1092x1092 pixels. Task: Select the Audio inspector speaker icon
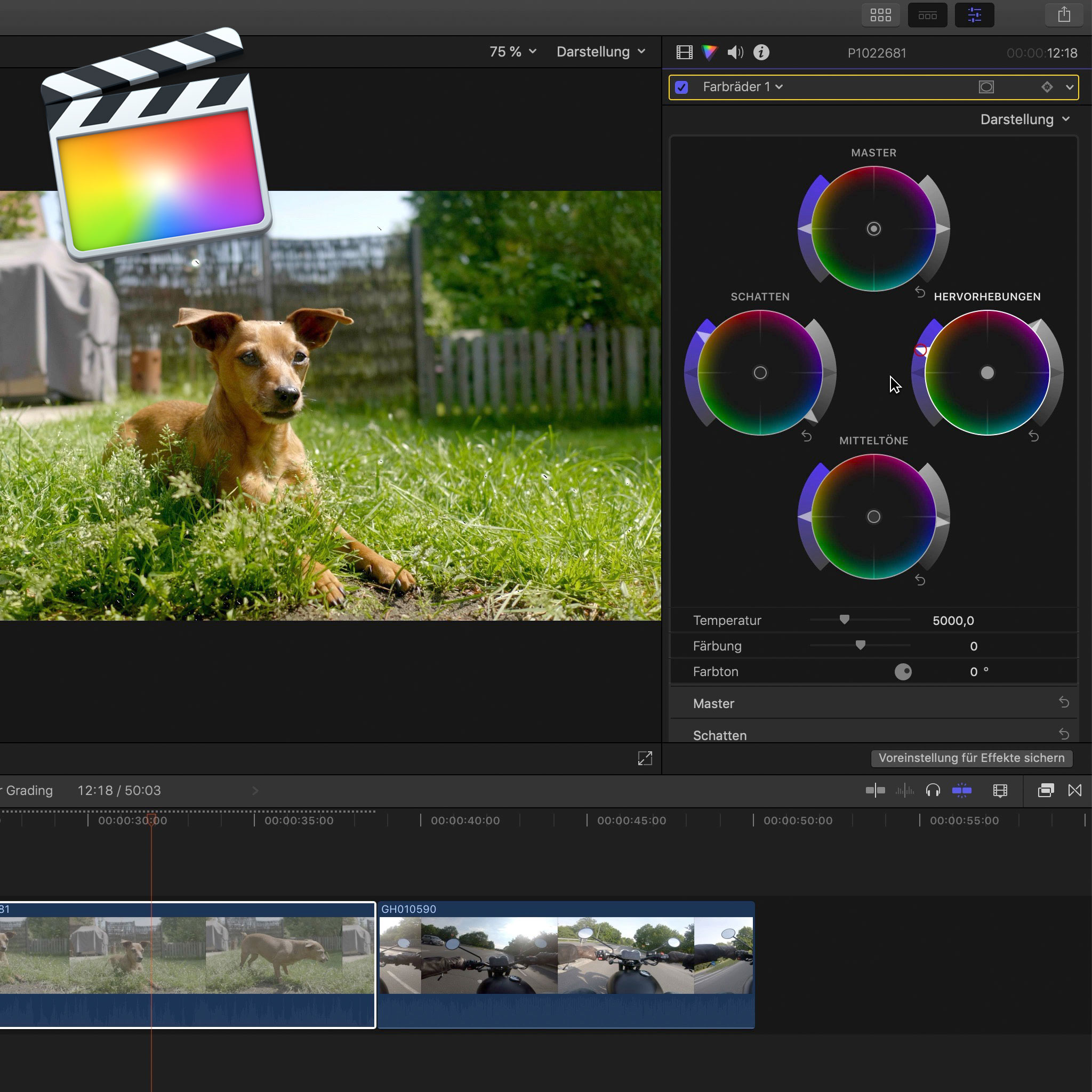click(x=736, y=52)
